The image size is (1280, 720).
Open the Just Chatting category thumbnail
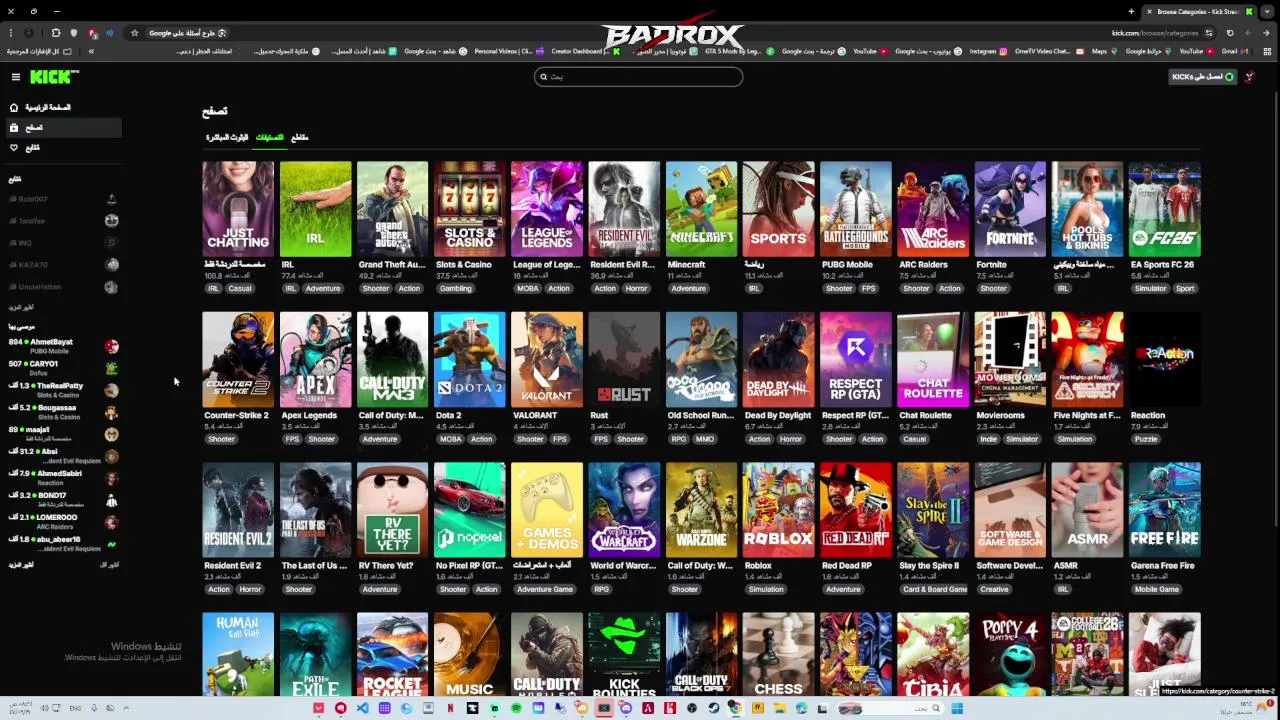238,209
